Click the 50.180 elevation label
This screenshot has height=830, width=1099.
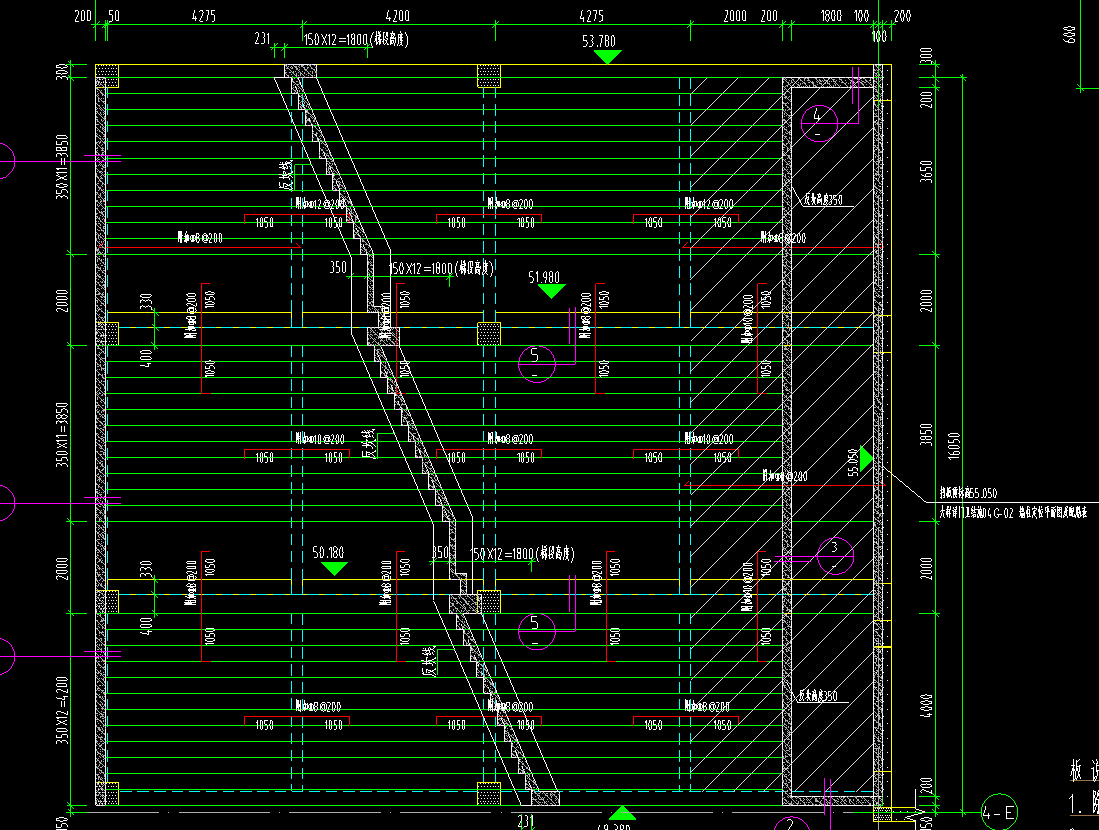point(328,552)
